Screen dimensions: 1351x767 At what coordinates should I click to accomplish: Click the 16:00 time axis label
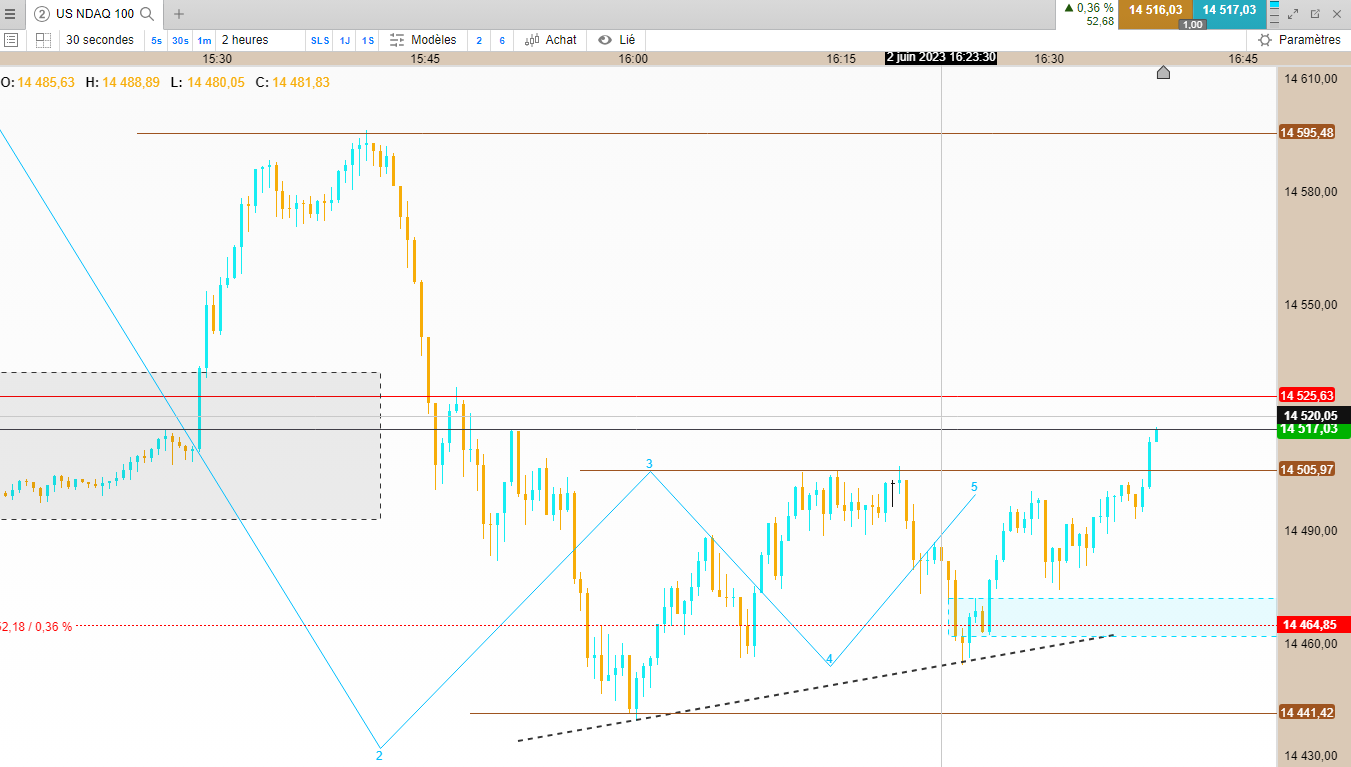(x=633, y=58)
